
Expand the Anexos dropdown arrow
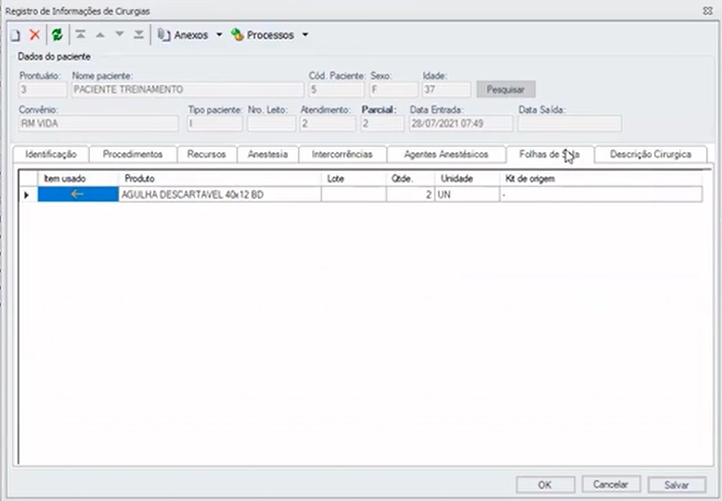pyautogui.click(x=219, y=35)
